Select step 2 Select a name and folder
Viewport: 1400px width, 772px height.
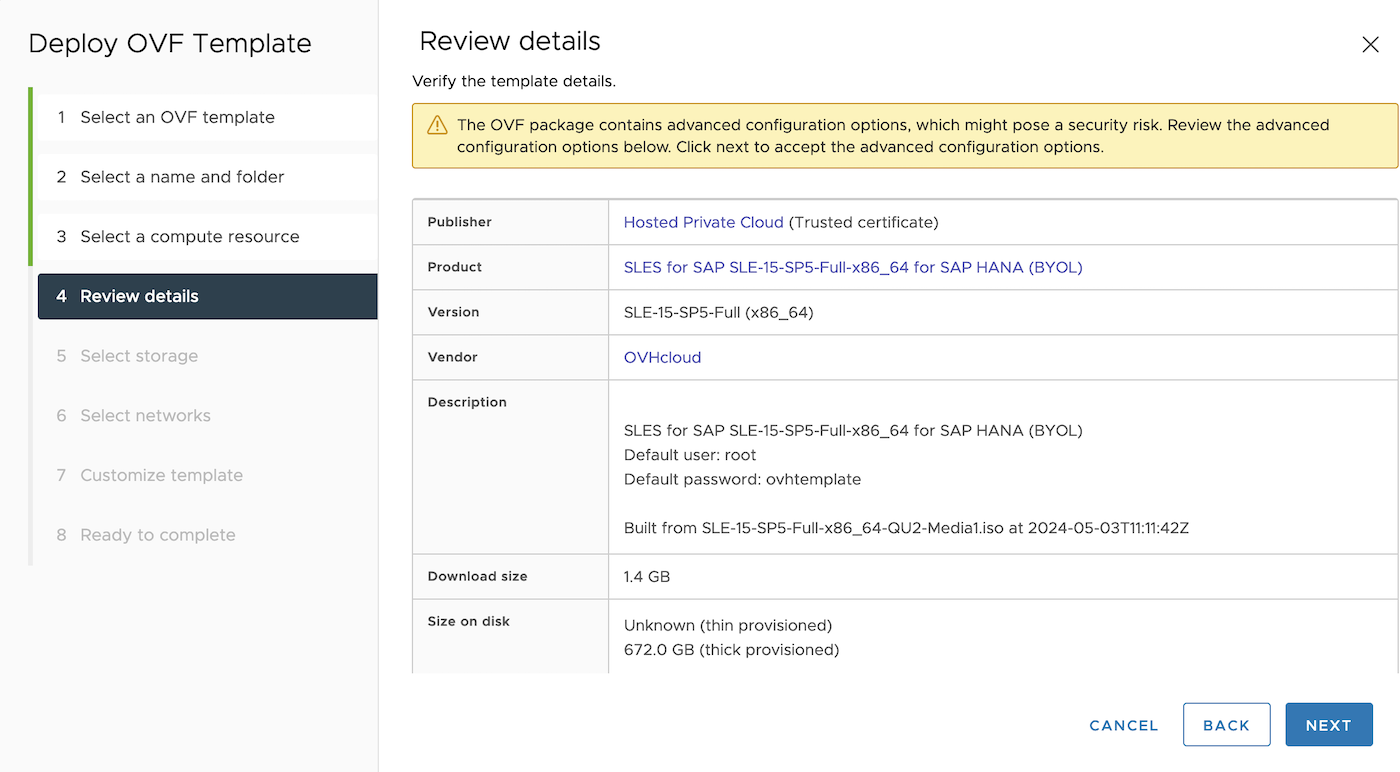tap(184, 176)
